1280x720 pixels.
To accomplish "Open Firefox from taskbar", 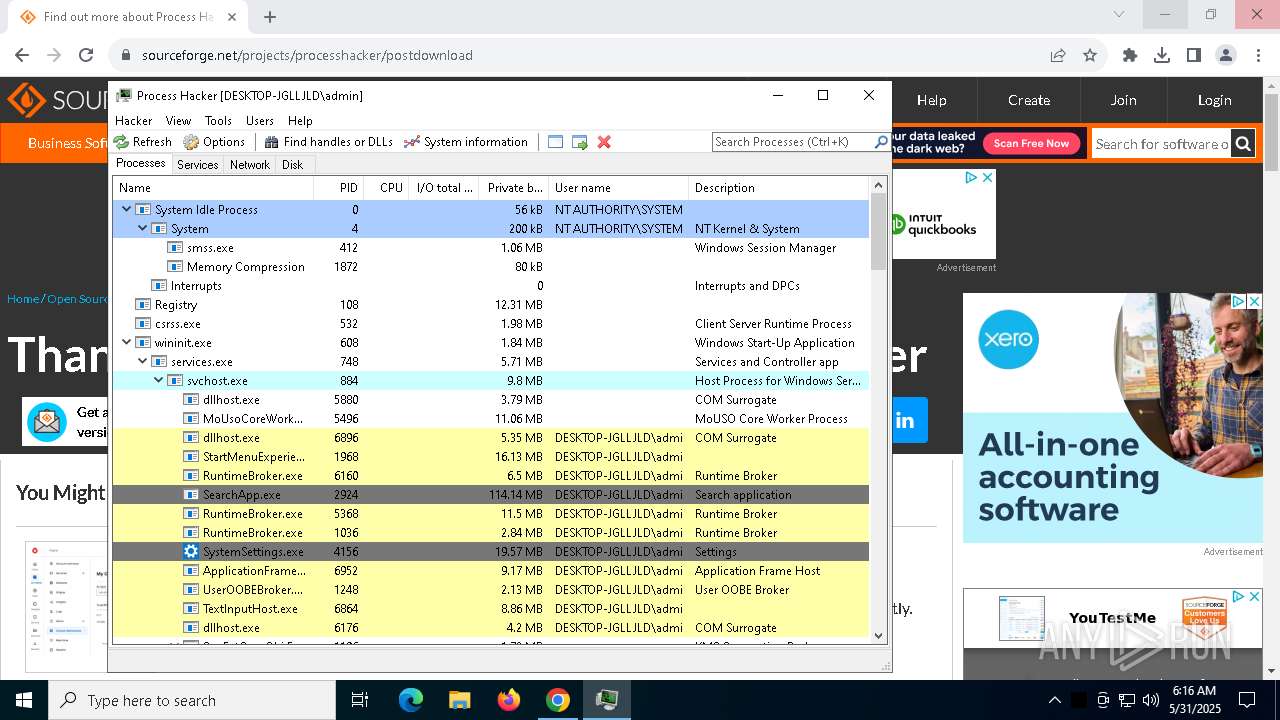I will [509, 700].
